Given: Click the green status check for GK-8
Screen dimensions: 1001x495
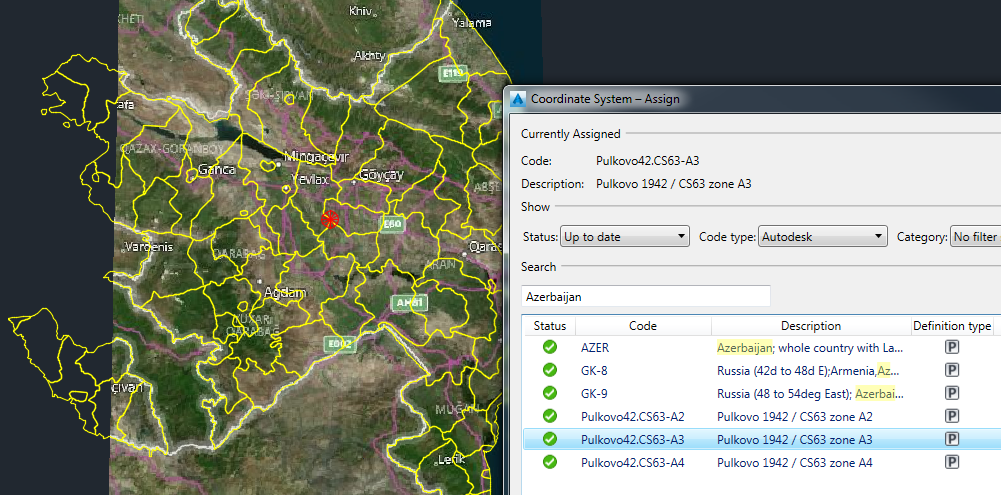Looking at the screenshot, I should [550, 370].
